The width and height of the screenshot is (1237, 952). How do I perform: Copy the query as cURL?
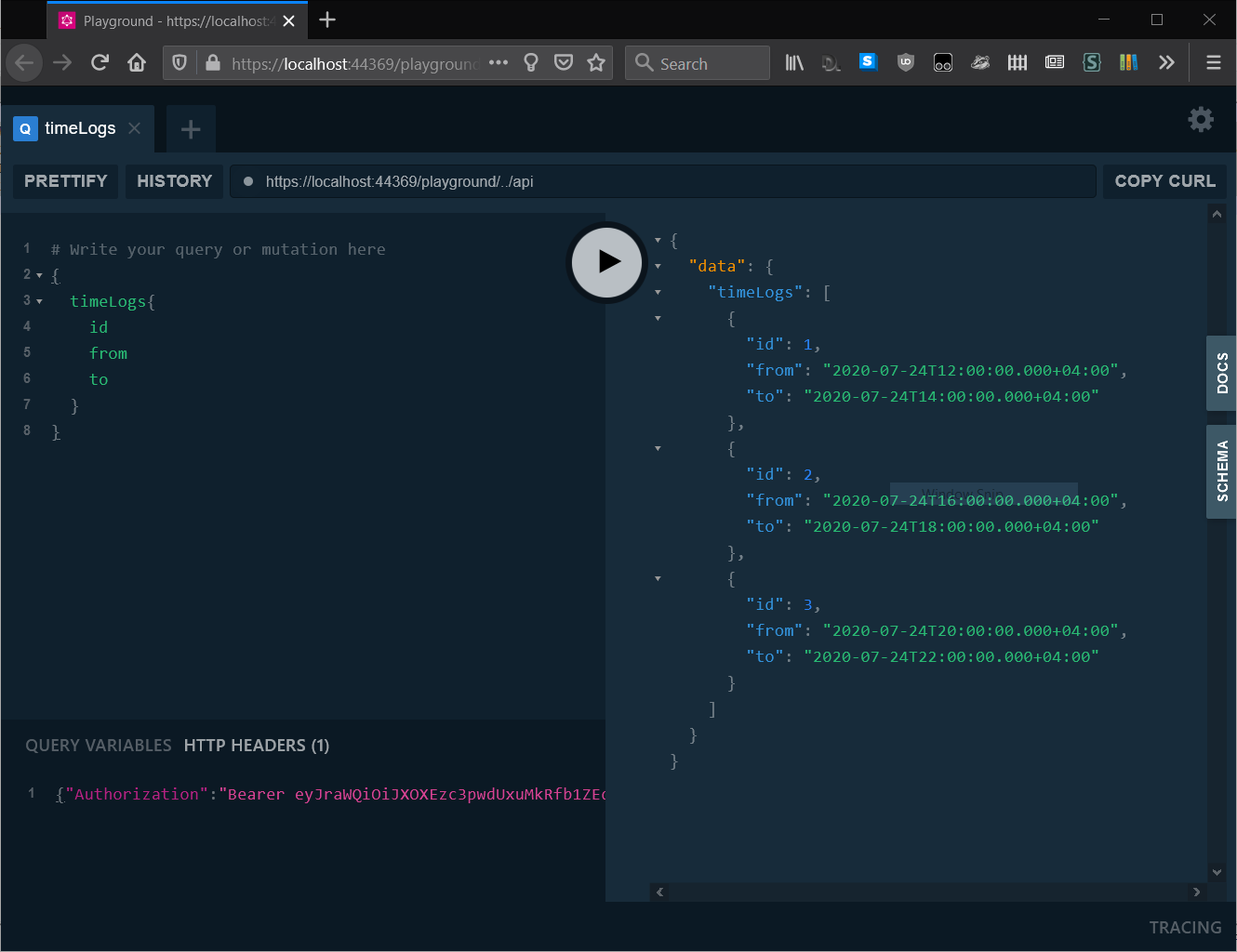point(1164,181)
